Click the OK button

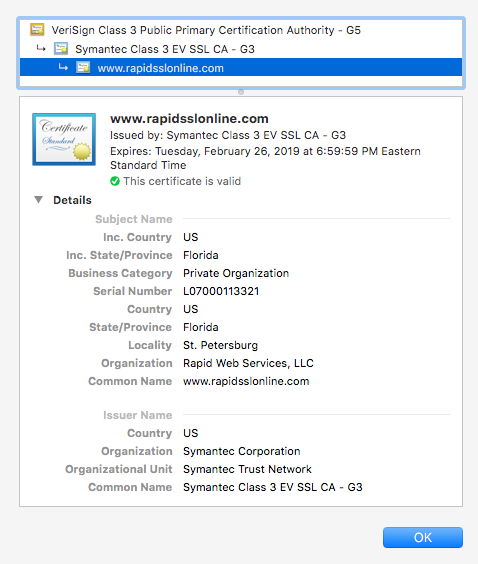coord(423,537)
